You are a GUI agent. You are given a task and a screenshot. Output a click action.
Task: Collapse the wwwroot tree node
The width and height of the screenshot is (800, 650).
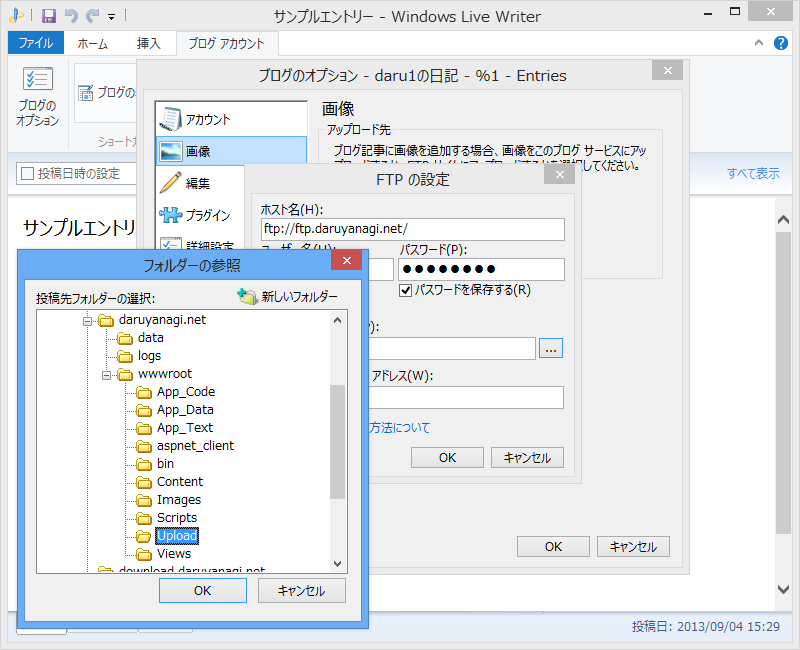coord(107,375)
